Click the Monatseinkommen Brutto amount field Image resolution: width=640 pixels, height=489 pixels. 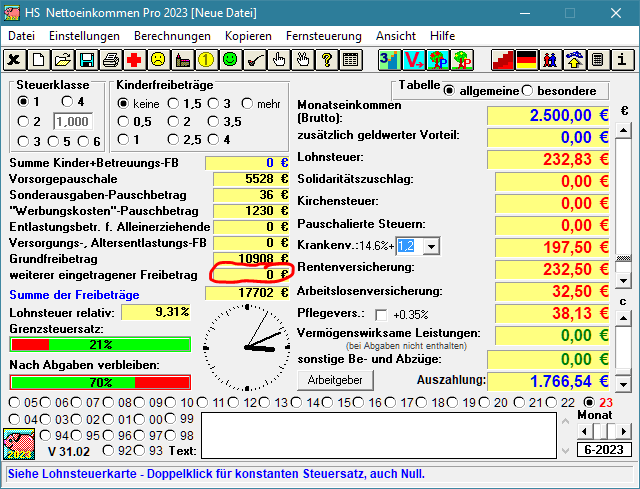(x=549, y=114)
